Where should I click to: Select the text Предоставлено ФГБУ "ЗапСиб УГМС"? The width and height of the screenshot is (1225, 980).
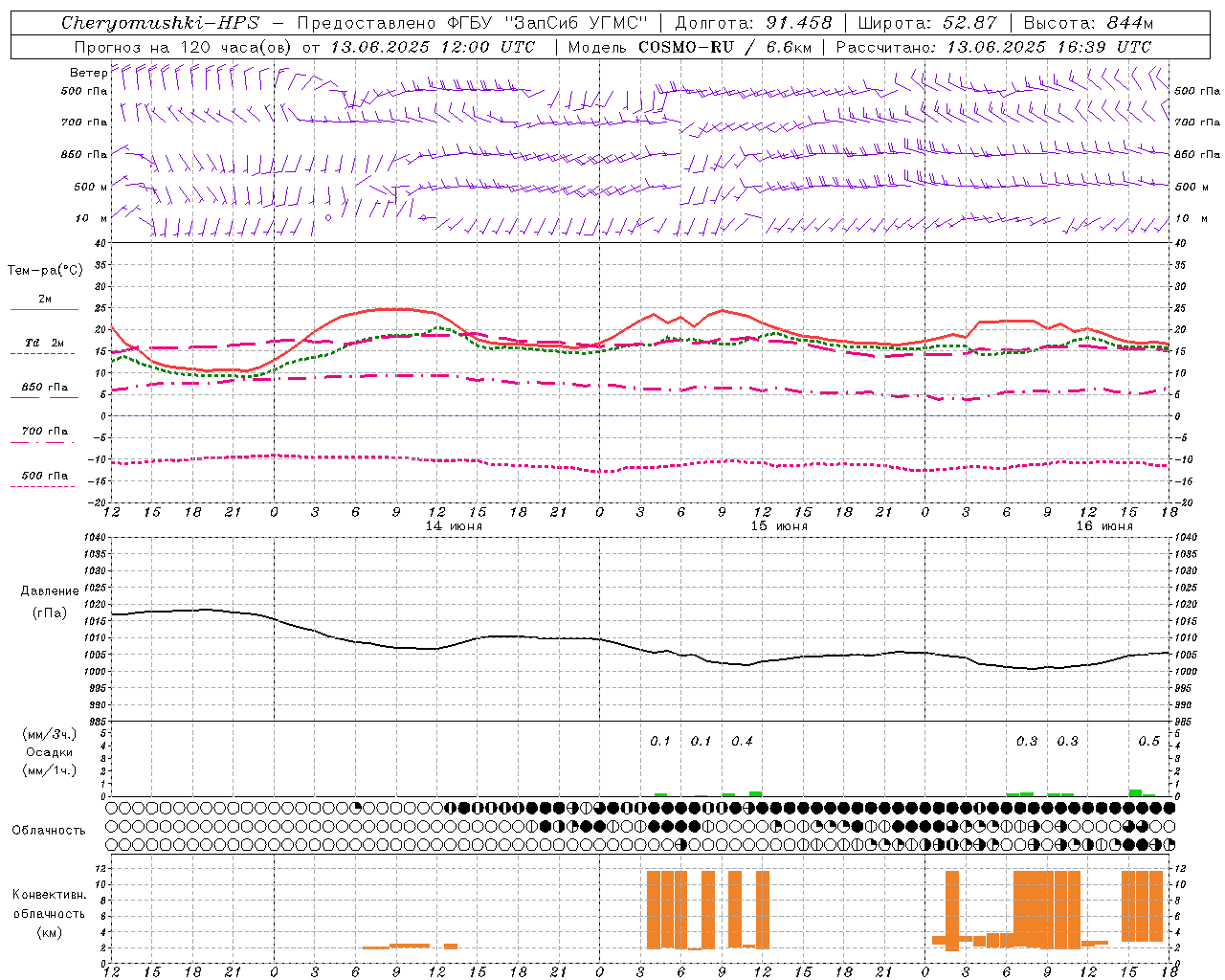click(x=473, y=23)
